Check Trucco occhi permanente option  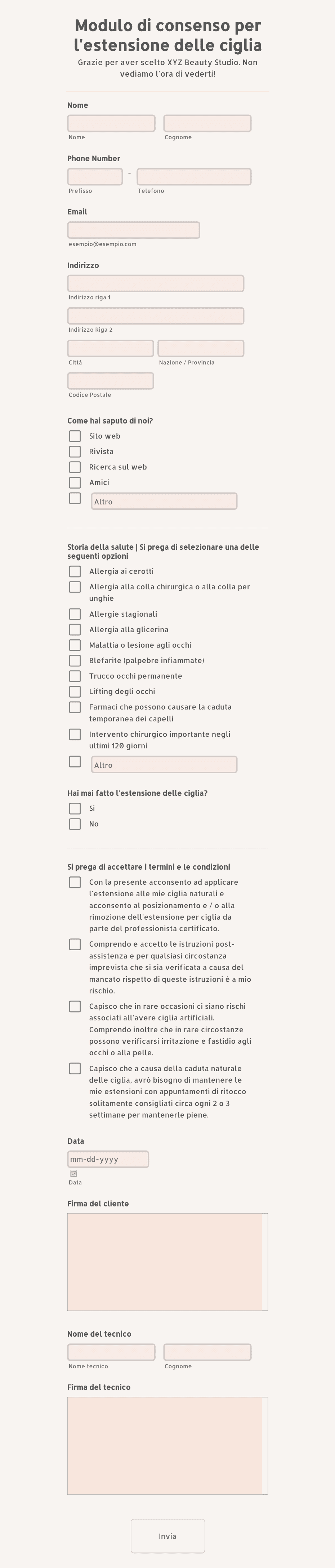pyautogui.click(x=75, y=676)
